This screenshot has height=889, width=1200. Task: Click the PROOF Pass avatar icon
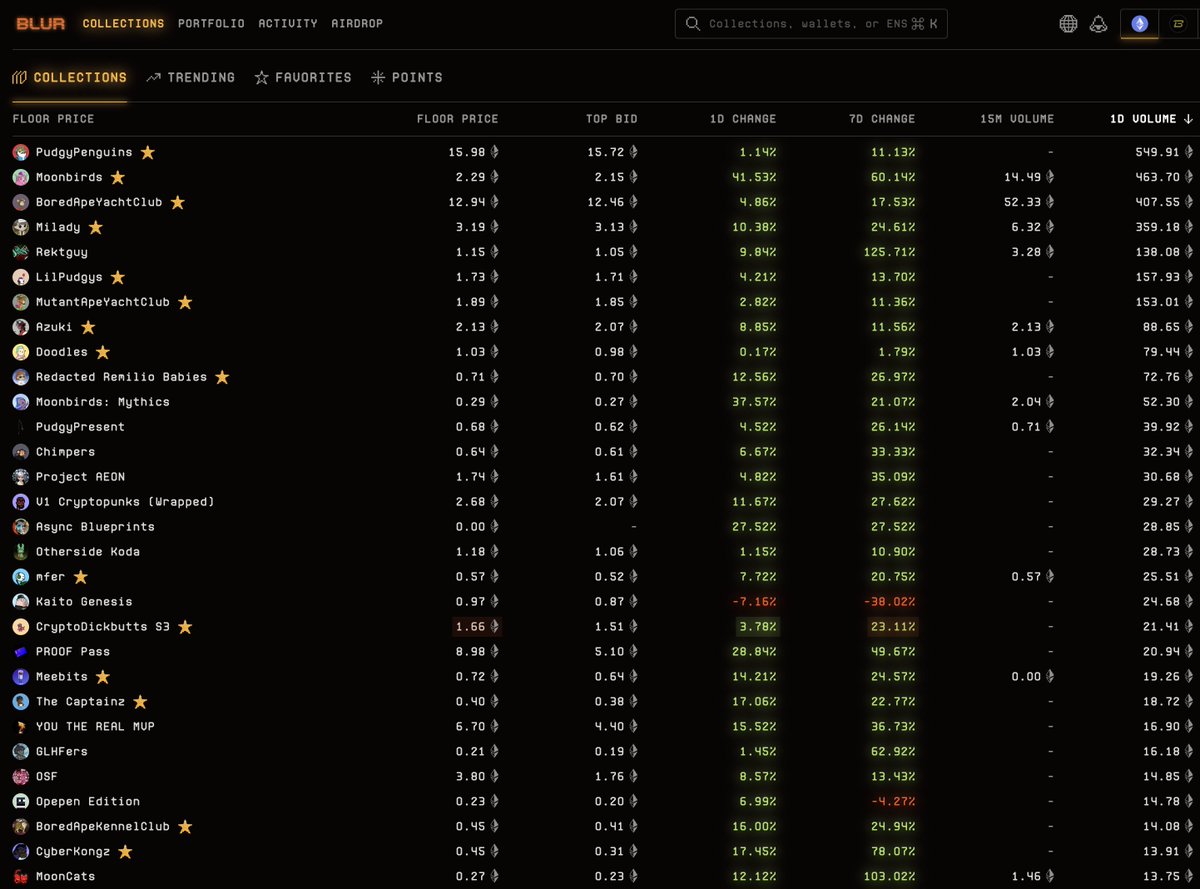[x=21, y=652]
